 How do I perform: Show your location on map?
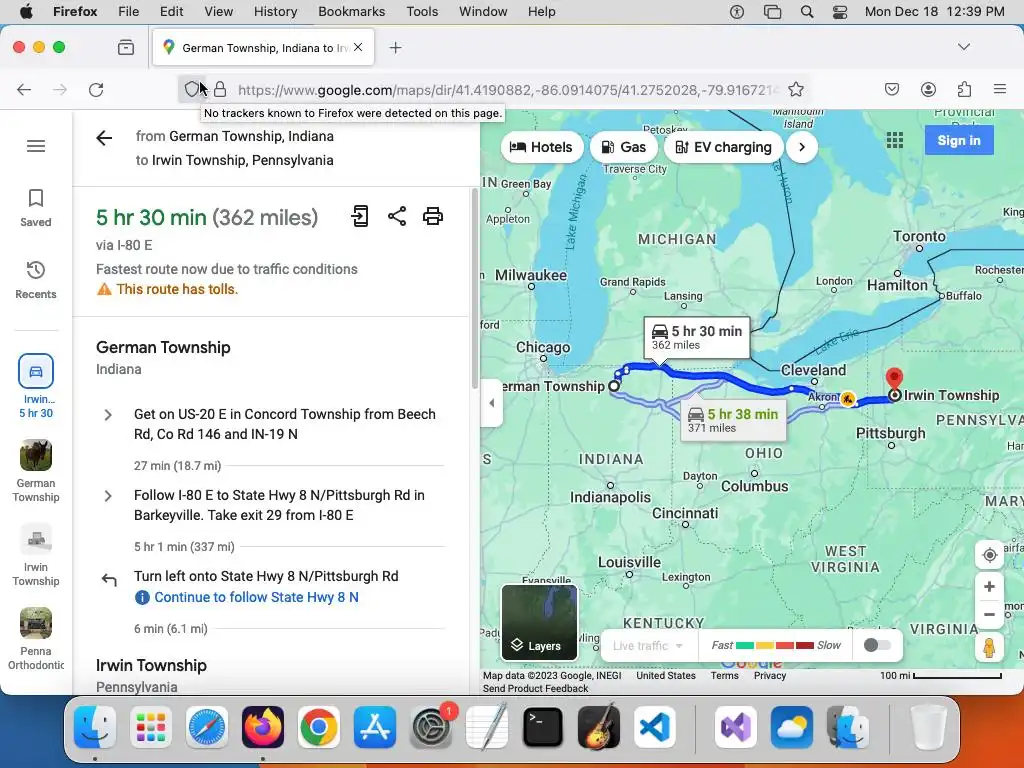coord(989,555)
